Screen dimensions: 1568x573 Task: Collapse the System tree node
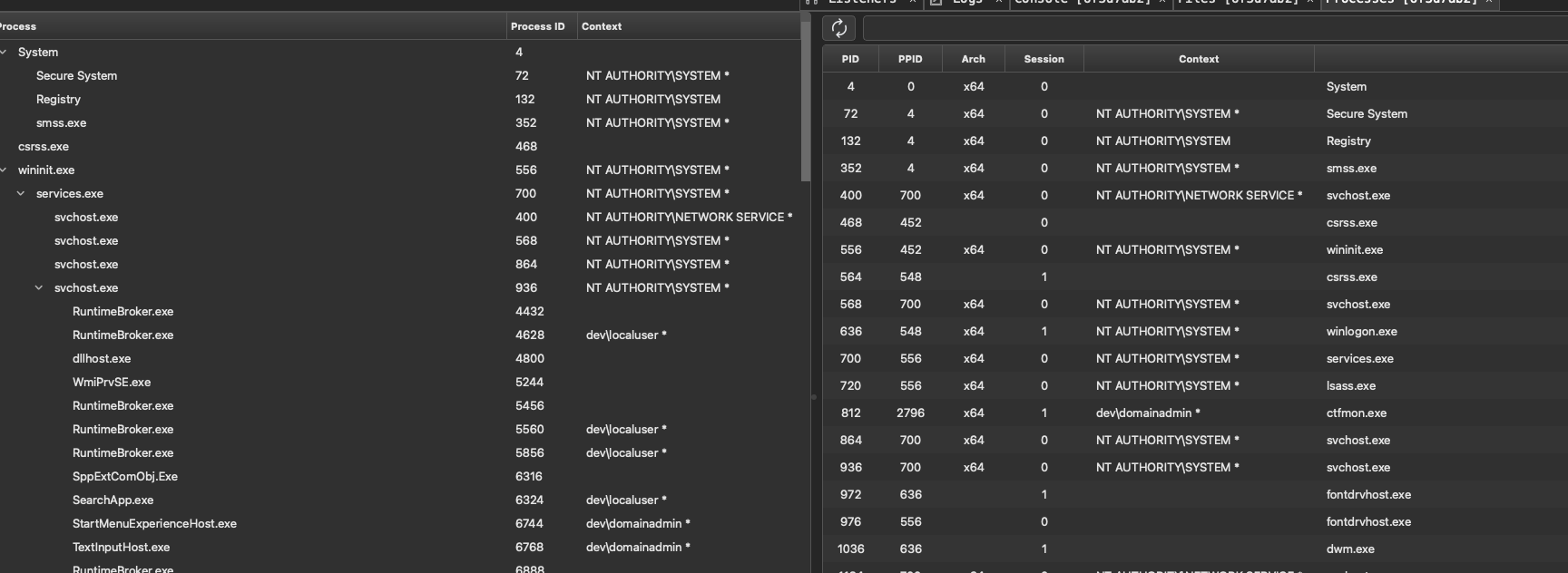4,53
